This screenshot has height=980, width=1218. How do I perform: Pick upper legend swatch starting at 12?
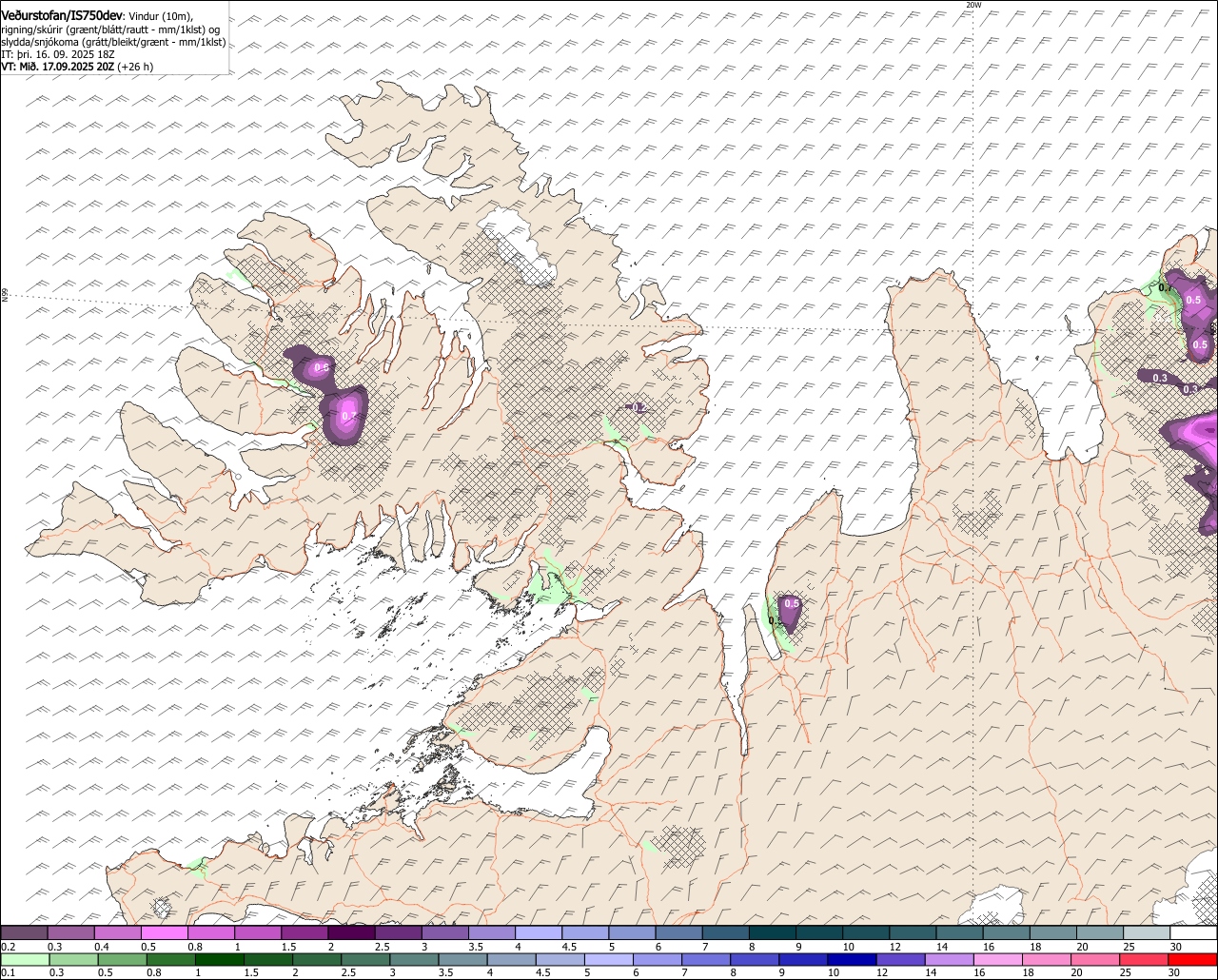tap(913, 932)
